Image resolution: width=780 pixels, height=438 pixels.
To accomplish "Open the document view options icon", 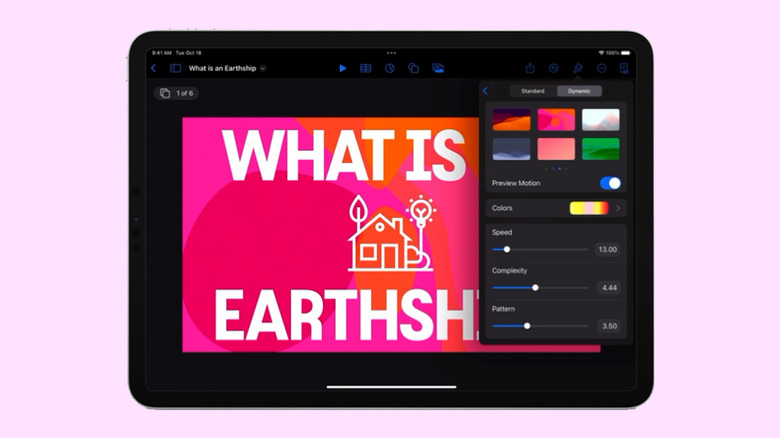I will (x=624, y=68).
